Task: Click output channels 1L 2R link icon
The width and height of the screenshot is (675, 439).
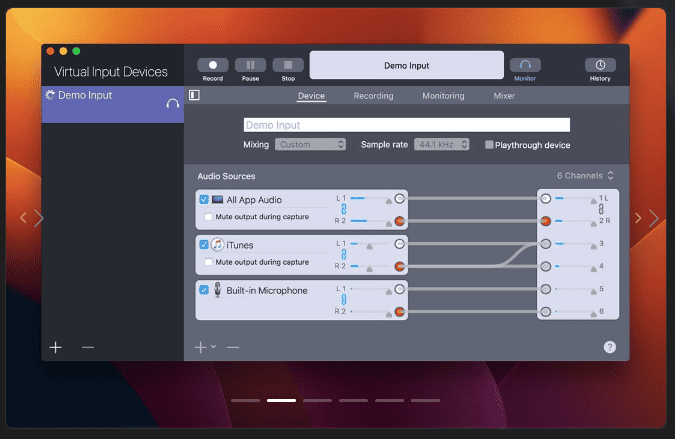Action: coord(601,209)
